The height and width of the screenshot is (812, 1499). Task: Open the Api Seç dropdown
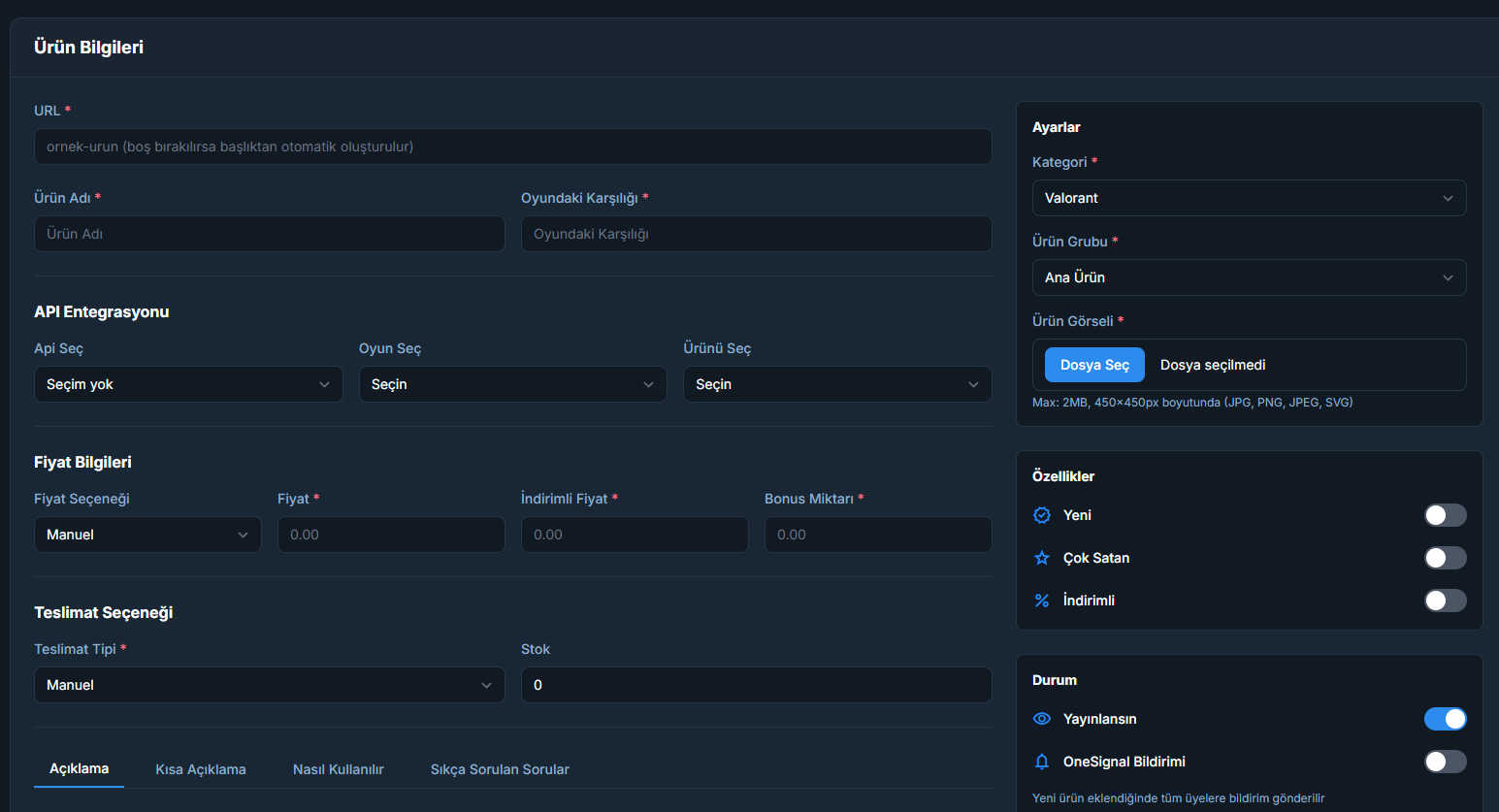pyautogui.click(x=187, y=384)
